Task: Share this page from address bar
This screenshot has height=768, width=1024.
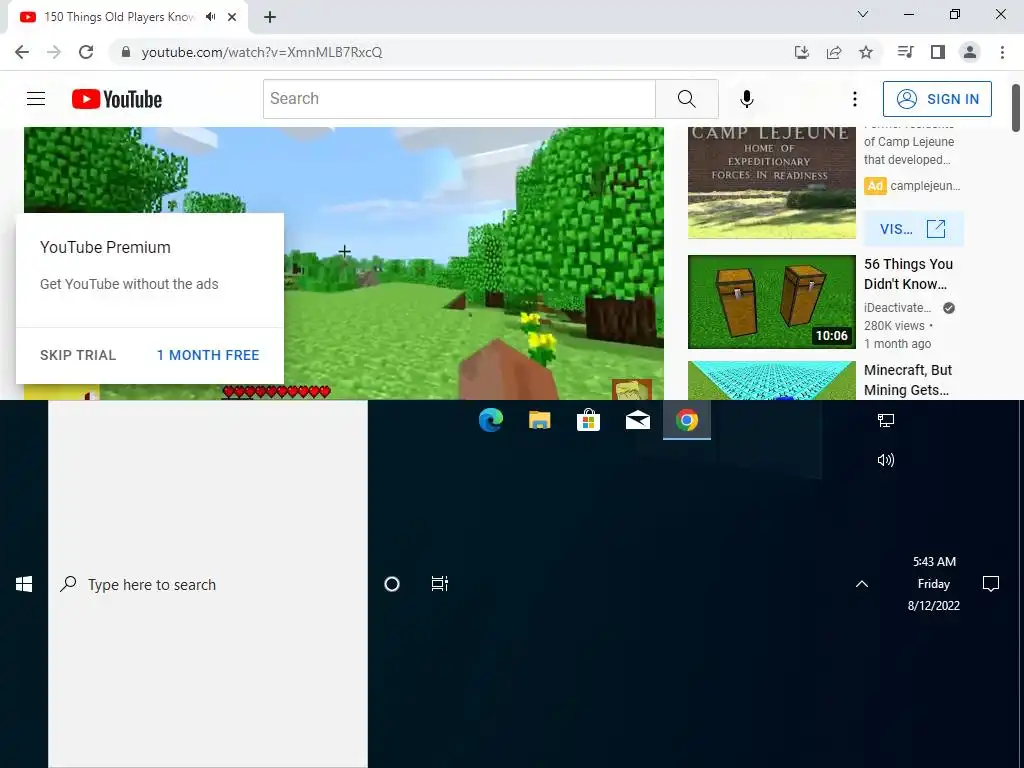Action: pyautogui.click(x=834, y=52)
